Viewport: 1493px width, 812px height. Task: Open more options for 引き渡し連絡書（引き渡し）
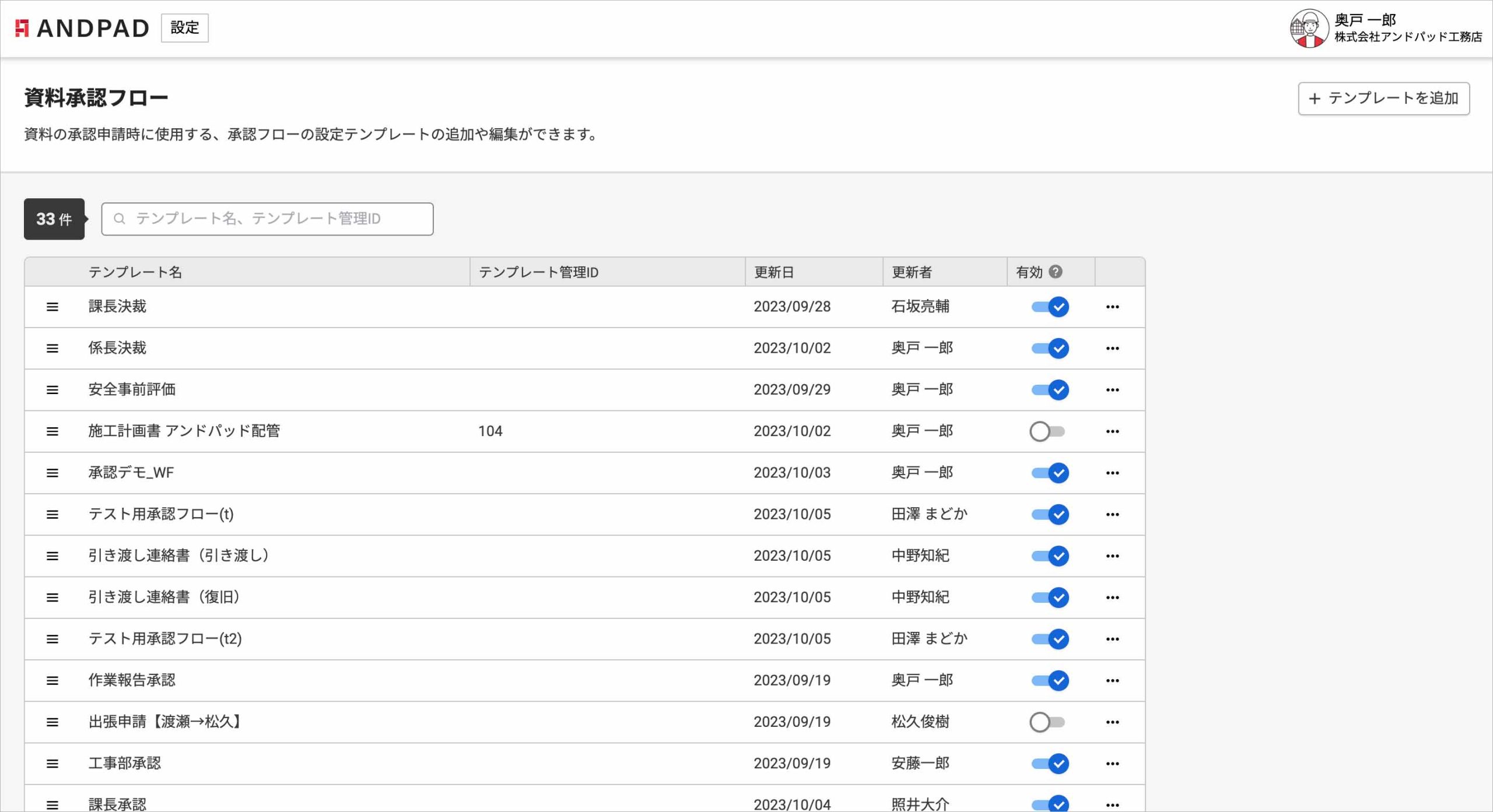point(1112,556)
